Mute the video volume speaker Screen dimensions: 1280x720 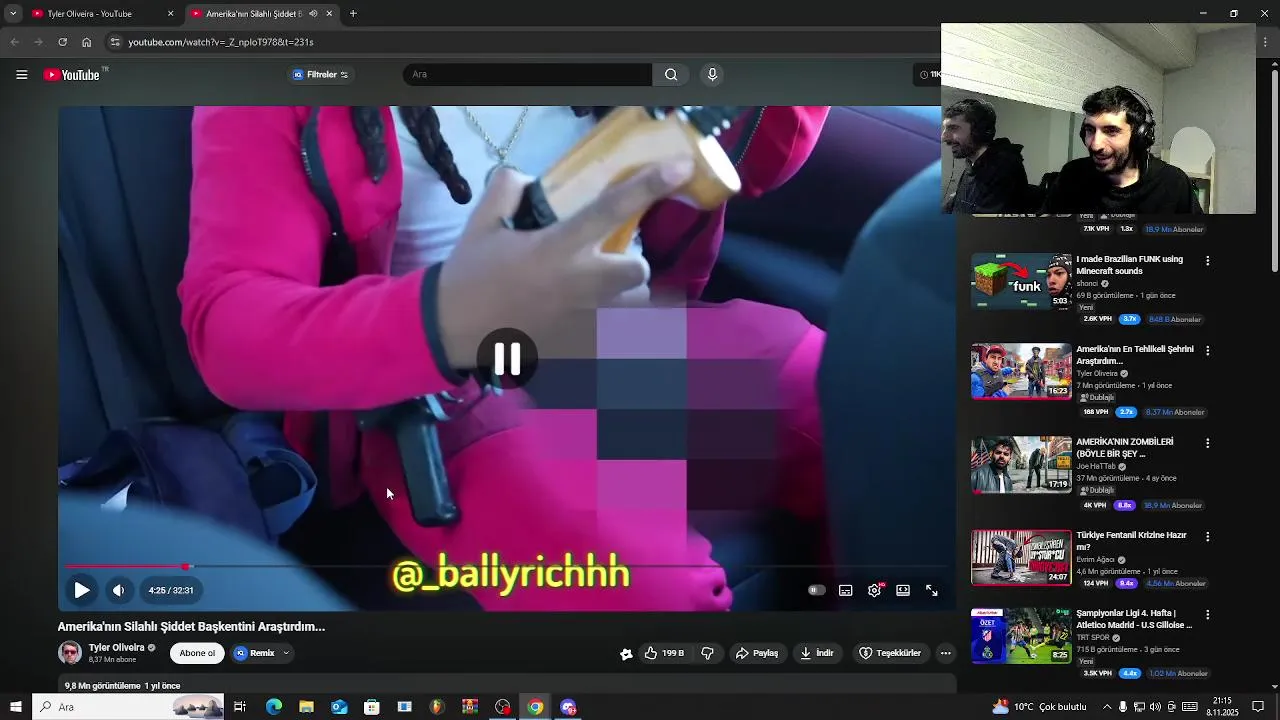tap(118, 590)
